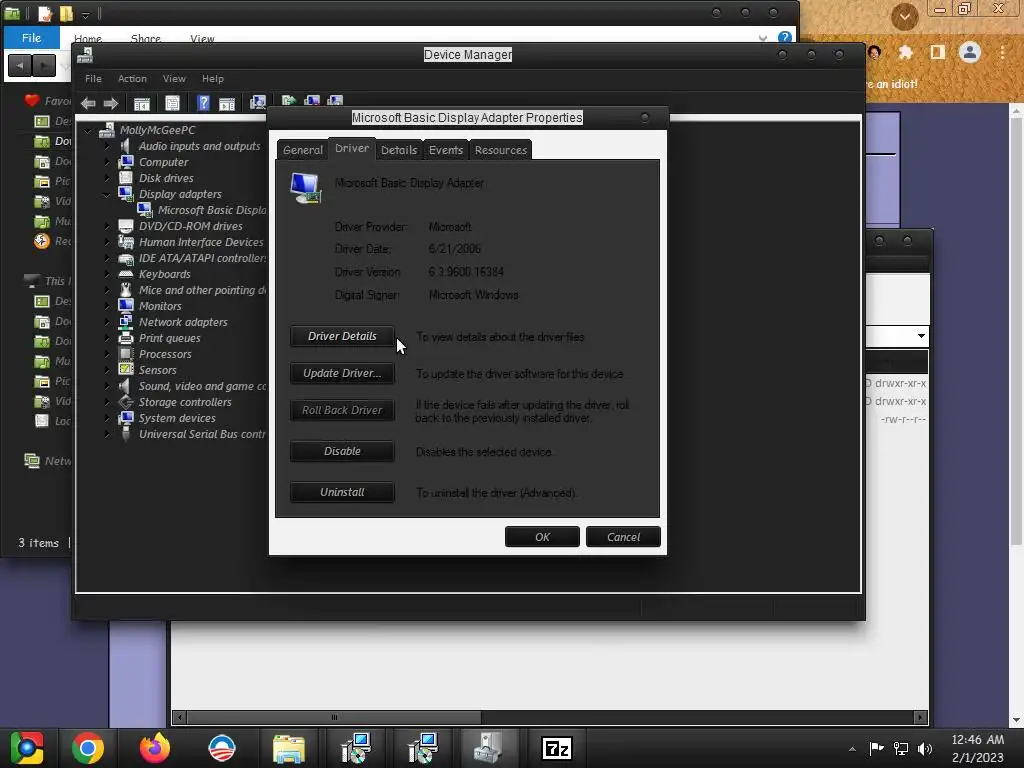
Task: Open Device Manager's Help menu
Action: 212,78
